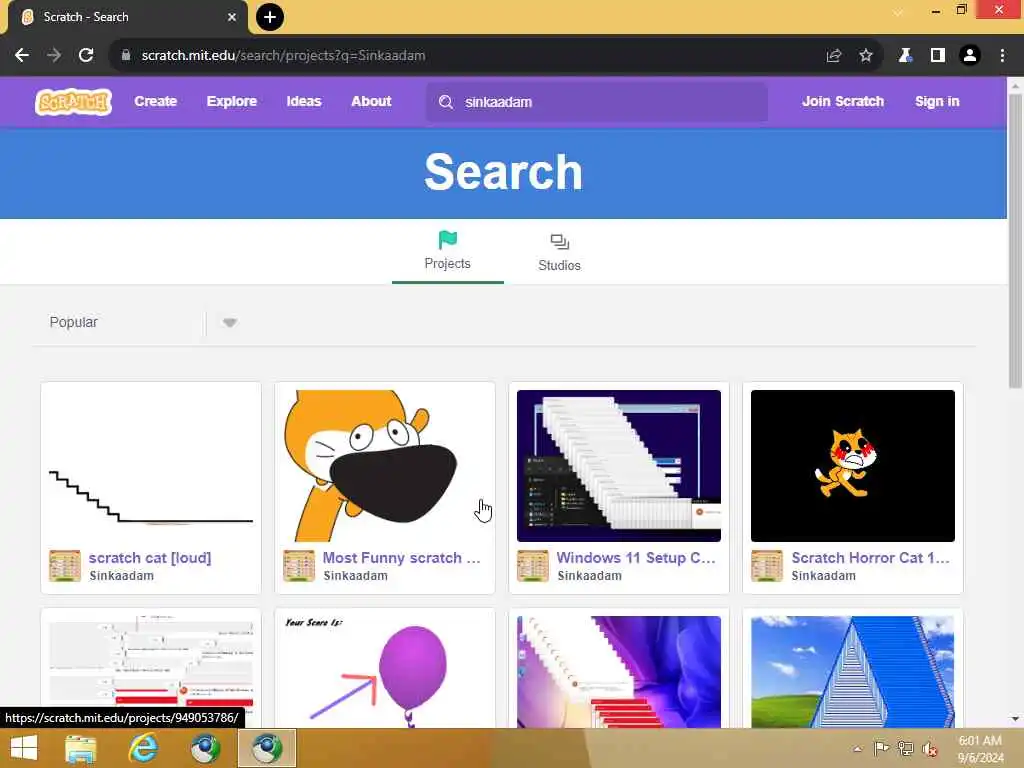
Task: Click the browser forward arrow
Action: coord(54,56)
